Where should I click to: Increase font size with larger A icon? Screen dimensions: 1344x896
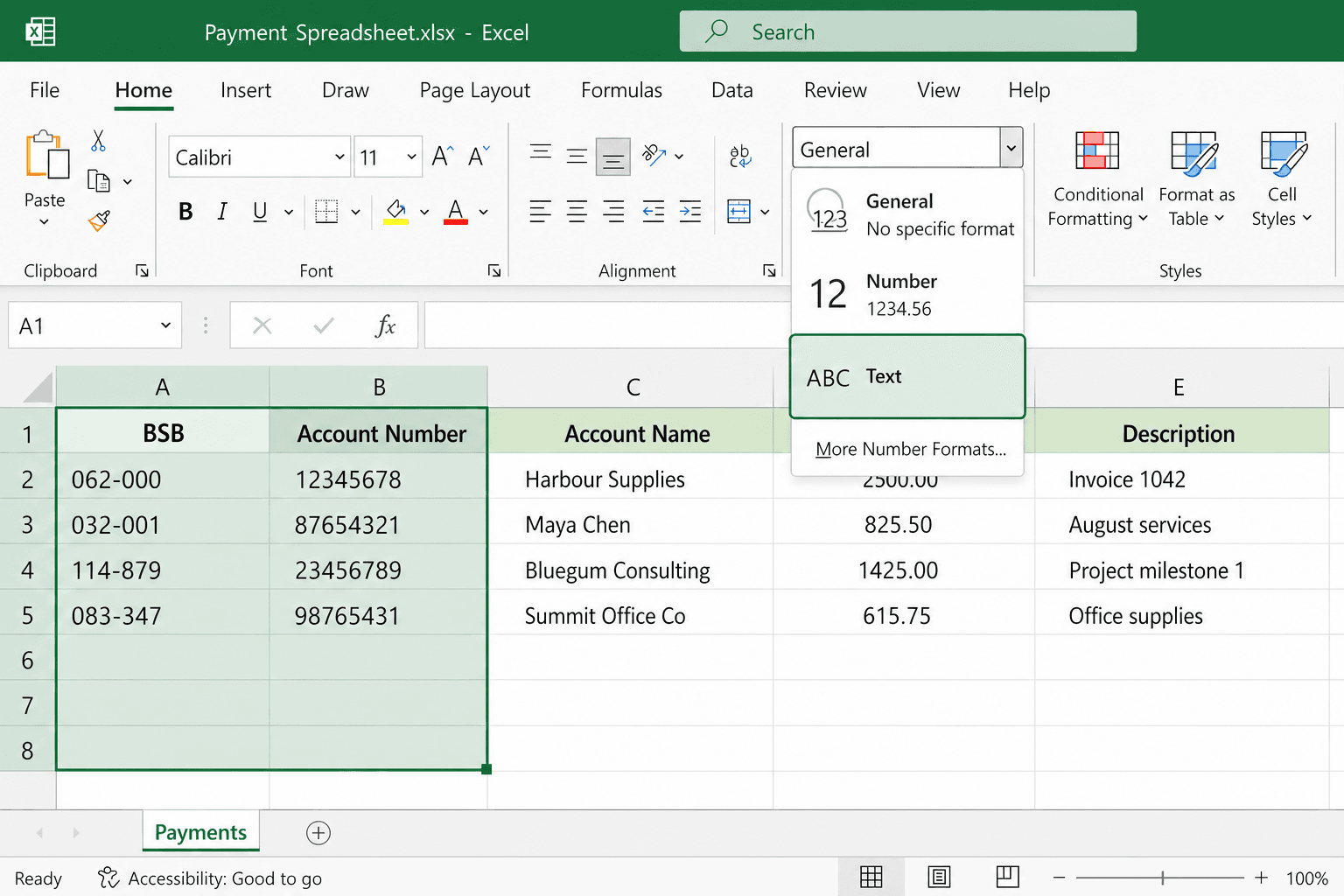coord(443,157)
